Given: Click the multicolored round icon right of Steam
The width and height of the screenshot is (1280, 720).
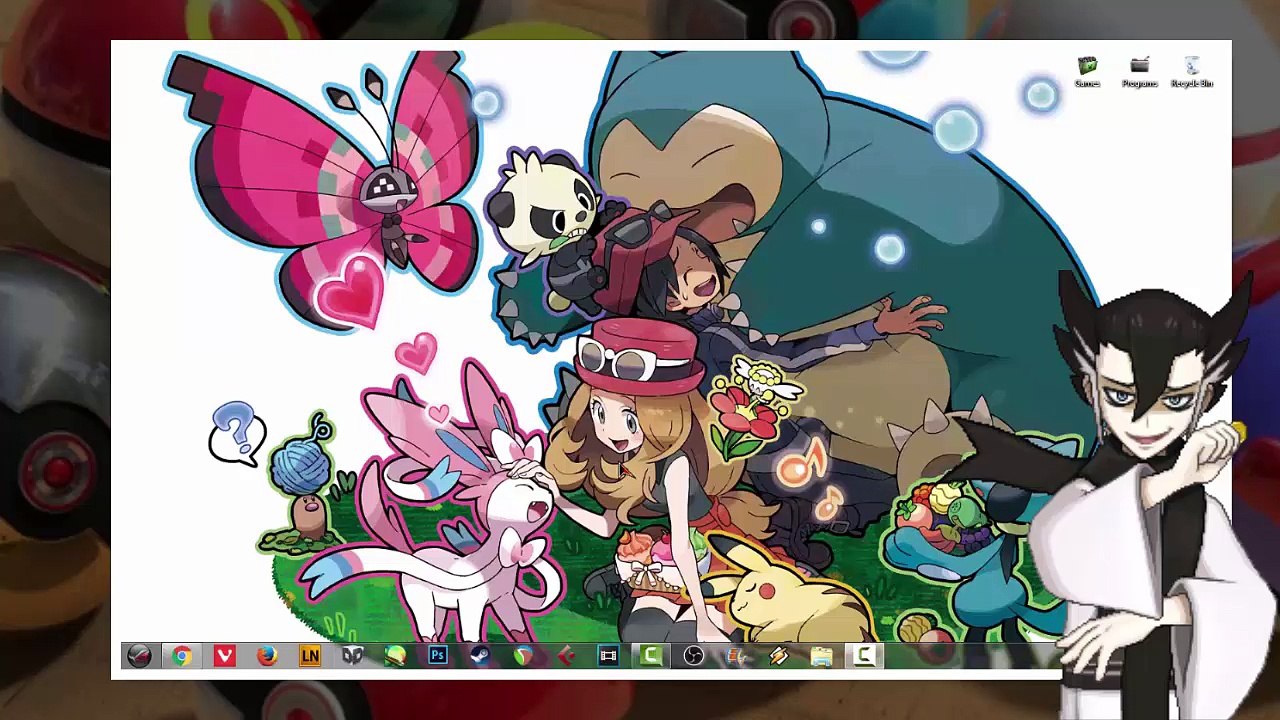Looking at the screenshot, I should point(523,656).
